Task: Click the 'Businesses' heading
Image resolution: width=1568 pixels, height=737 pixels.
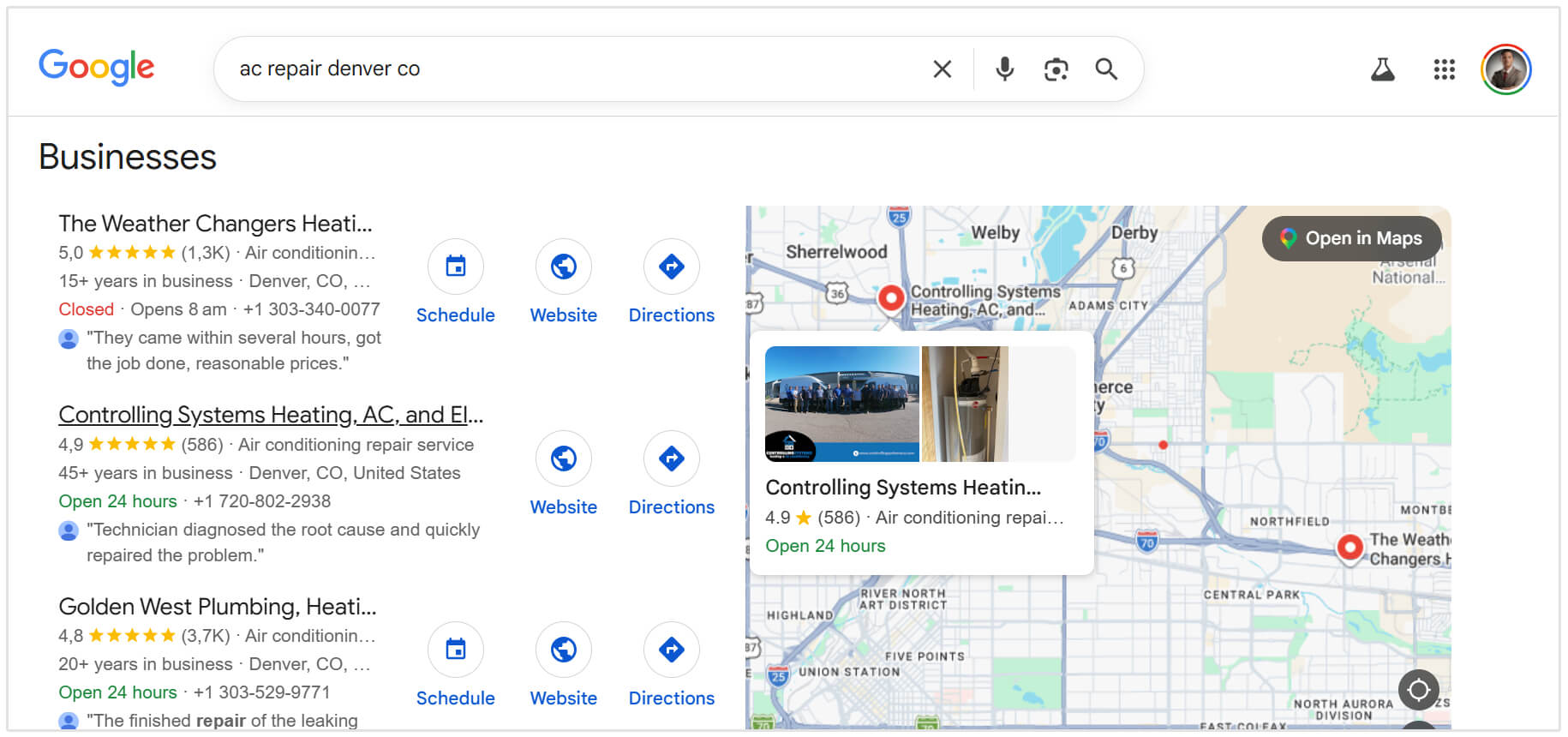Action: pos(128,157)
